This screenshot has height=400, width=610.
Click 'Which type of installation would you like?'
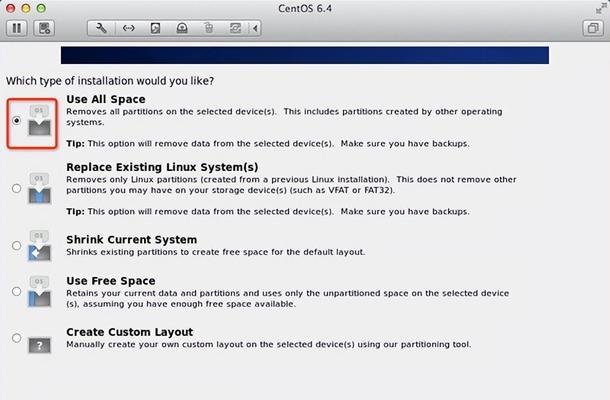click(x=110, y=81)
